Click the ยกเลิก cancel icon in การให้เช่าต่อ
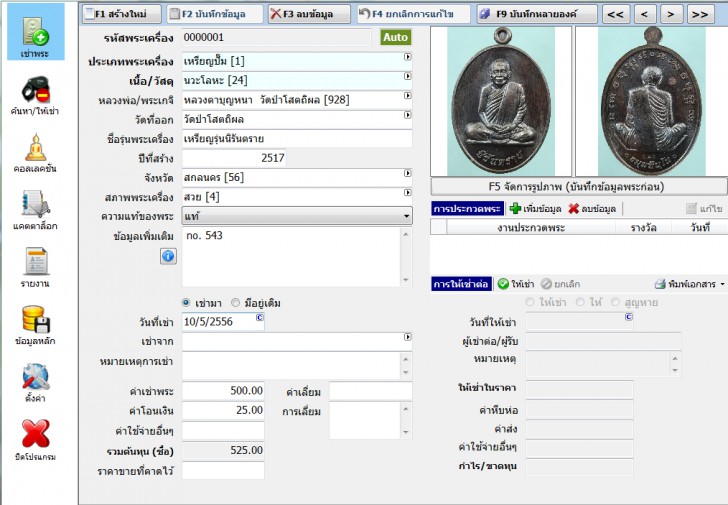 pos(560,284)
